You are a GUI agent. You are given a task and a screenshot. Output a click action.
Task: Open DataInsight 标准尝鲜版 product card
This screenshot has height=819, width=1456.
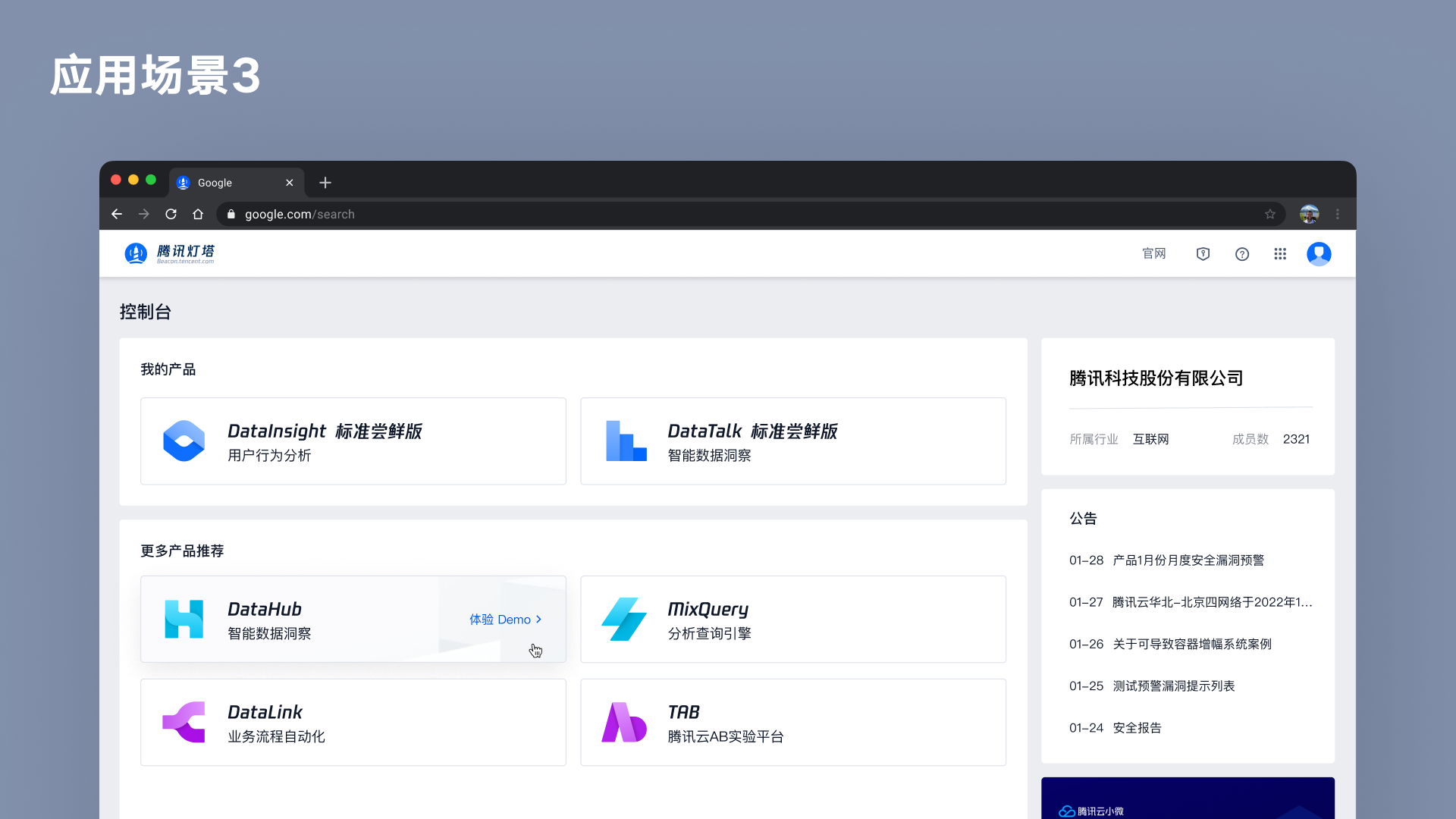click(353, 441)
